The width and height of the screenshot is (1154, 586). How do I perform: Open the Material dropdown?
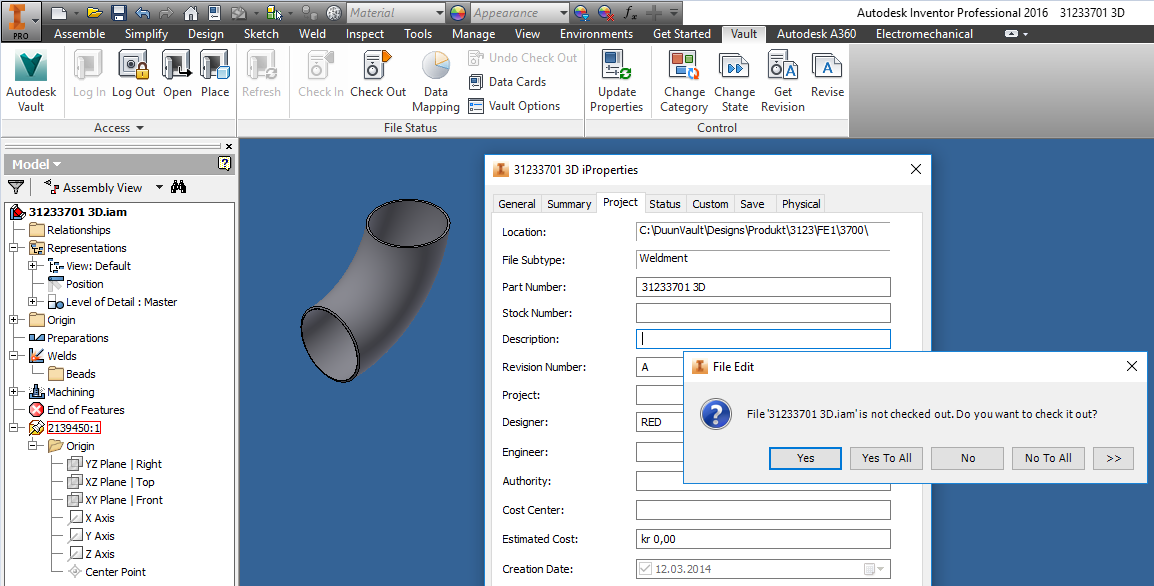click(x=439, y=13)
